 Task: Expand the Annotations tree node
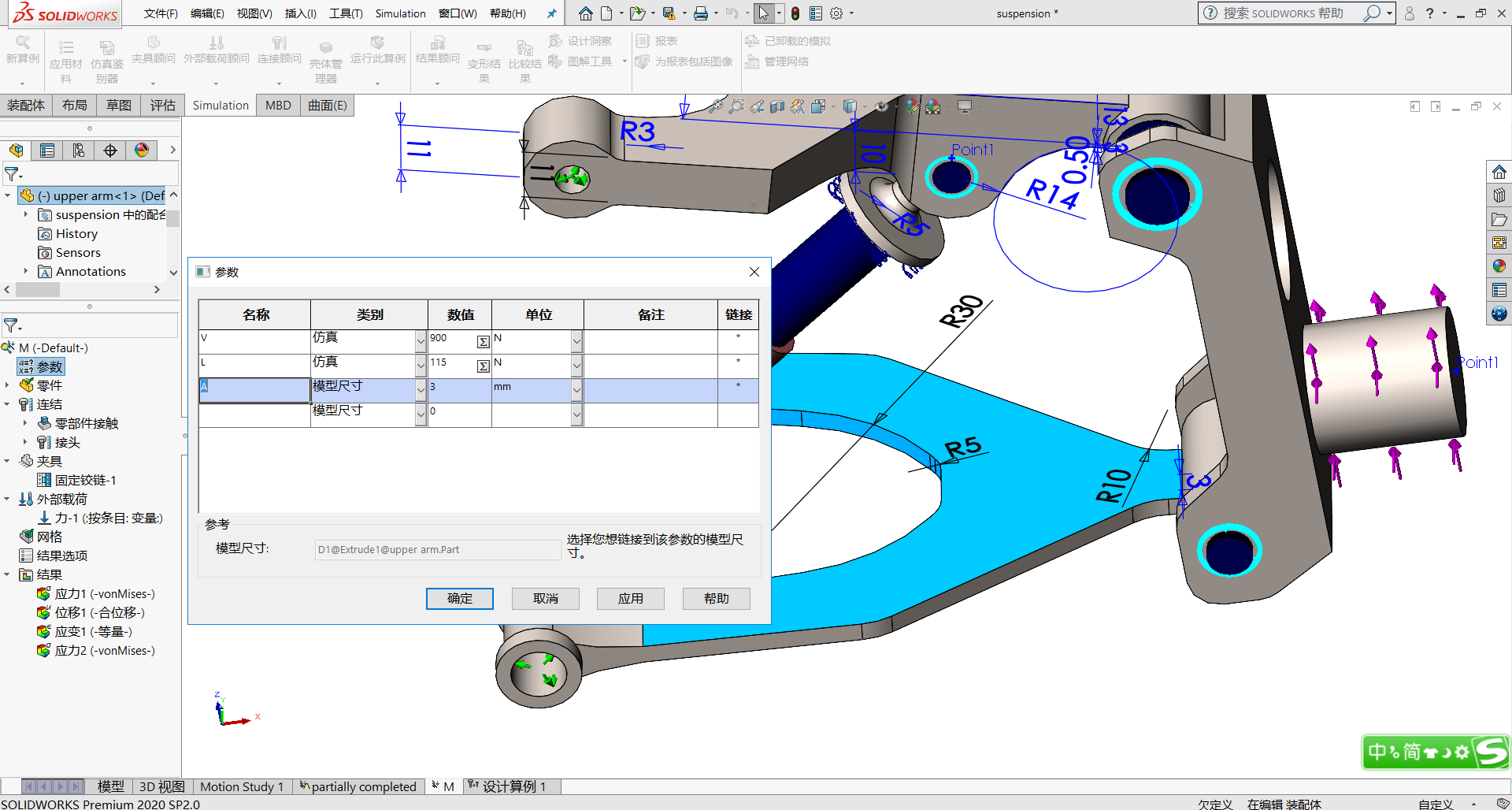pos(26,271)
